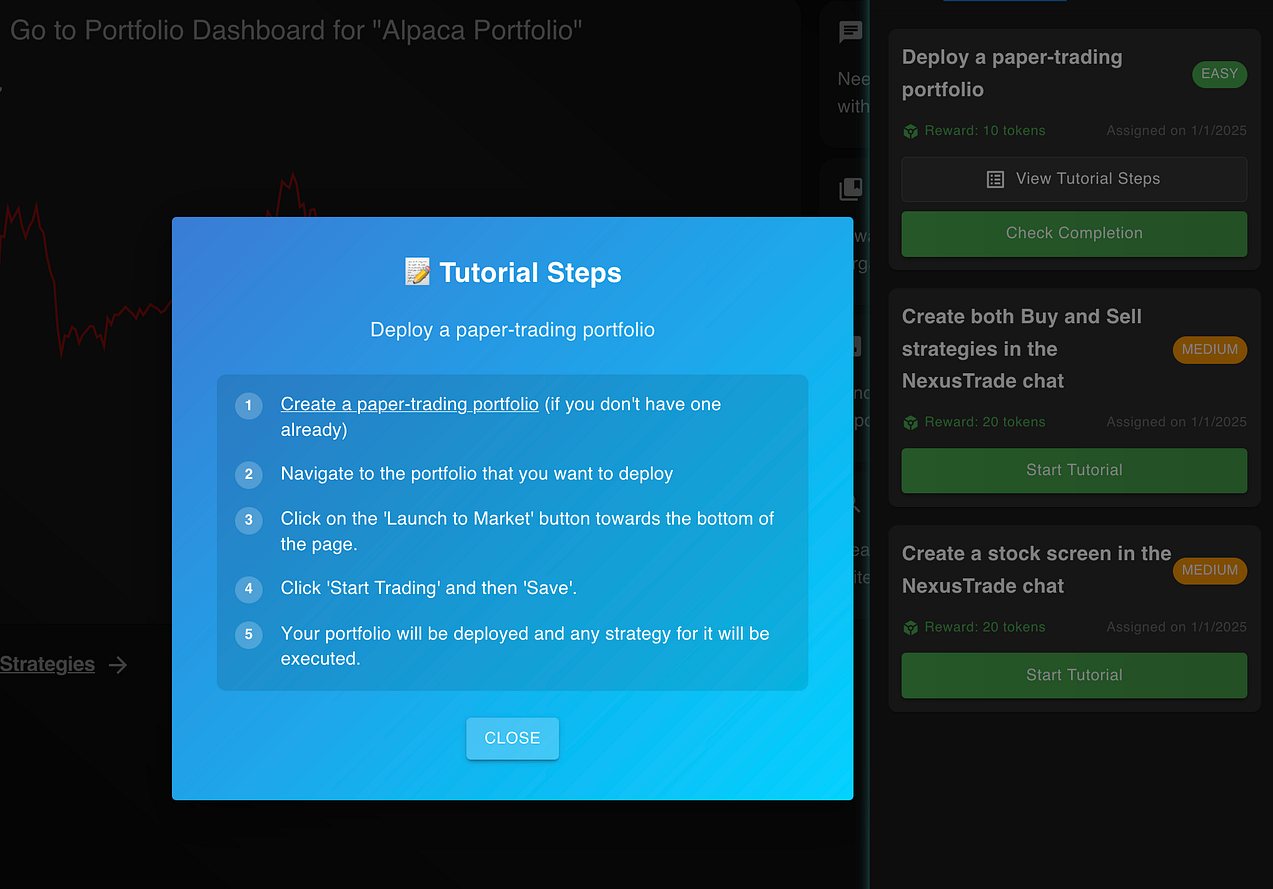
Task: Click the chat bubble icon at top of sidebar
Action: (849, 32)
